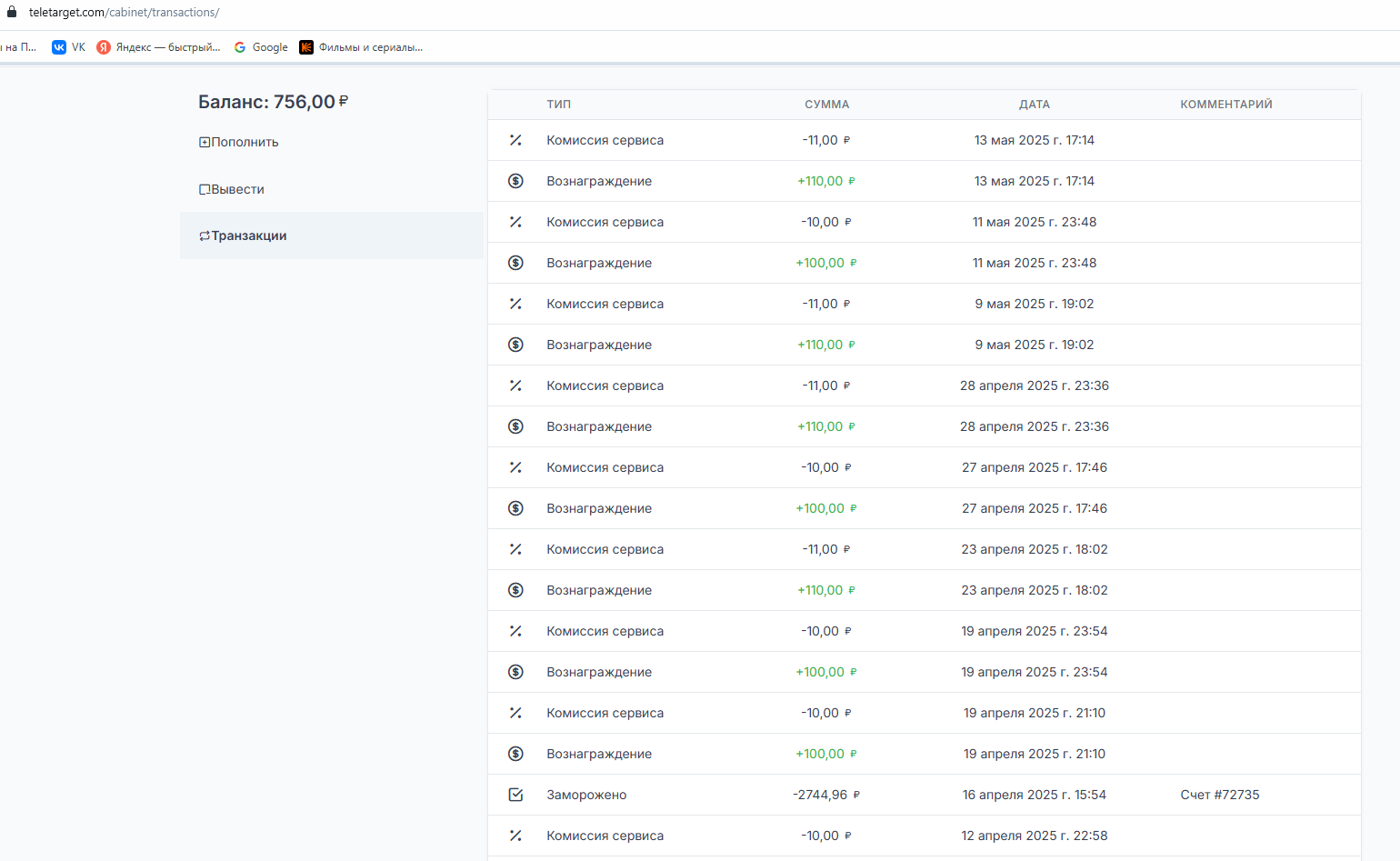Viewport: 1400px width, 861px height.
Task: Click the ДАТА column header
Action: coord(1035,105)
